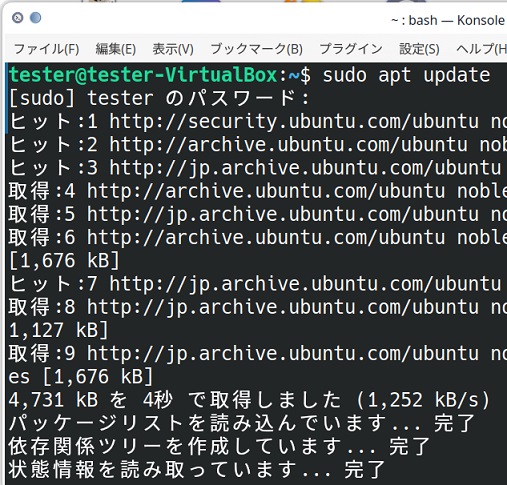
Task: Click the "[sudo] tester のパスワード:" line
Action: pyautogui.click(x=159, y=98)
